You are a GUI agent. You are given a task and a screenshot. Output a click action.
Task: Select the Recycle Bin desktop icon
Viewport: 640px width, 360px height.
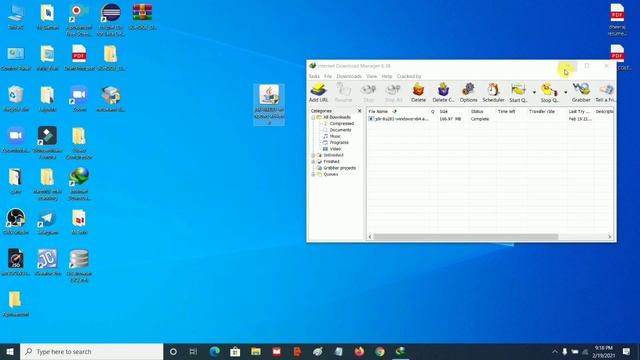point(16,99)
